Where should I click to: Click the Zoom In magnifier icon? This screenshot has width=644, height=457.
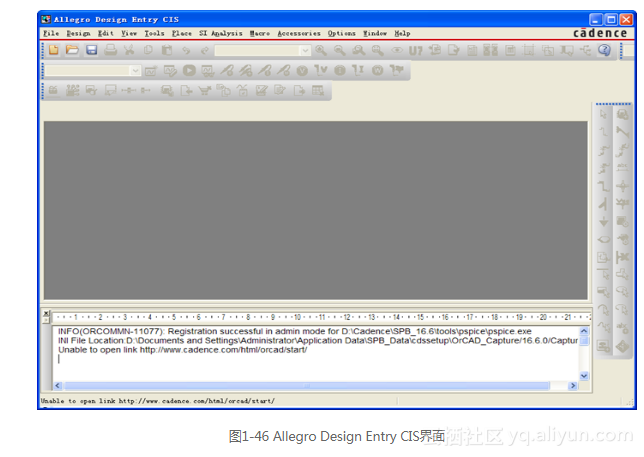tap(322, 50)
